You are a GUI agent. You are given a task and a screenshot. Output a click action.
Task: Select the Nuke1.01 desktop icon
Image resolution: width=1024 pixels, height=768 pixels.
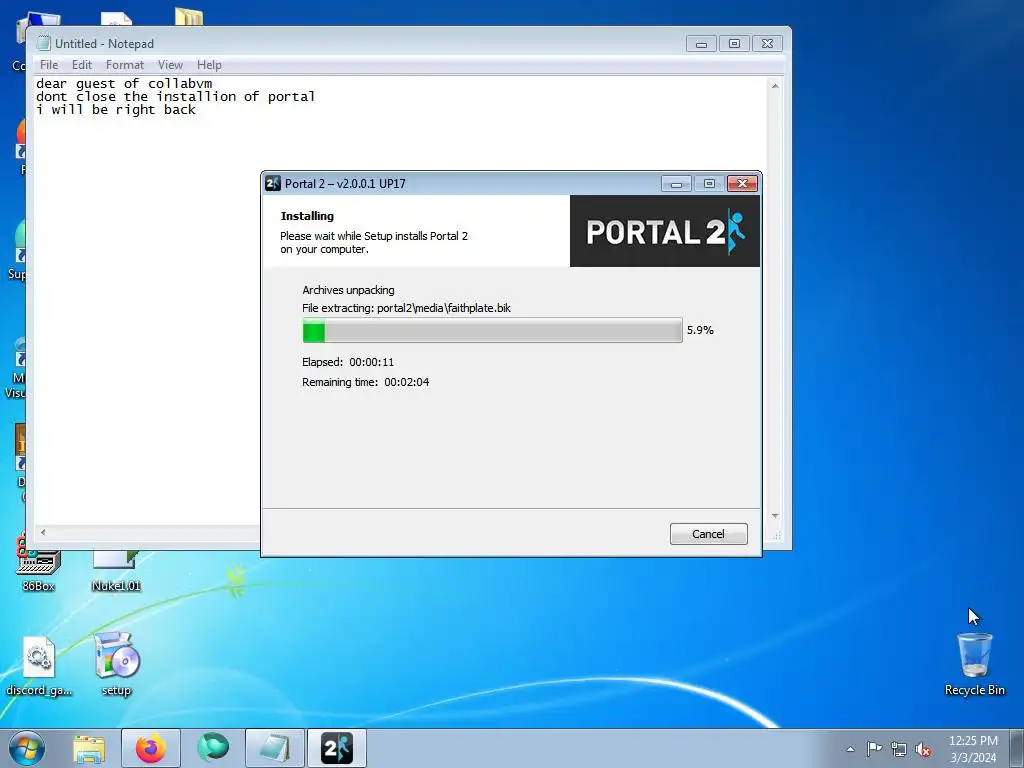pyautogui.click(x=116, y=572)
